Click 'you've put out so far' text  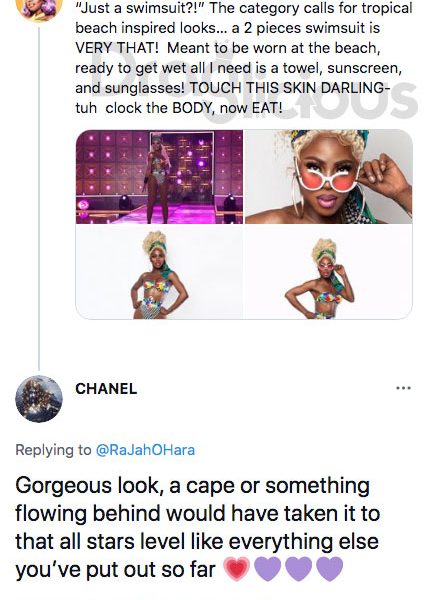(116, 569)
